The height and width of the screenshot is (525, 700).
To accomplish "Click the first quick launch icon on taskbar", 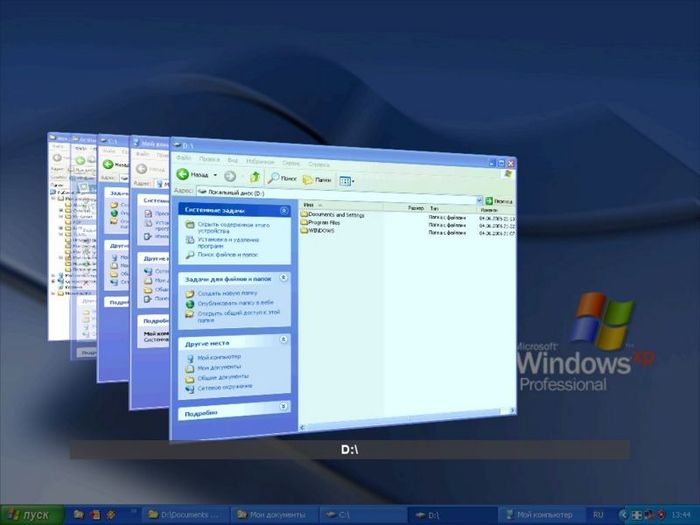I will (x=79, y=515).
